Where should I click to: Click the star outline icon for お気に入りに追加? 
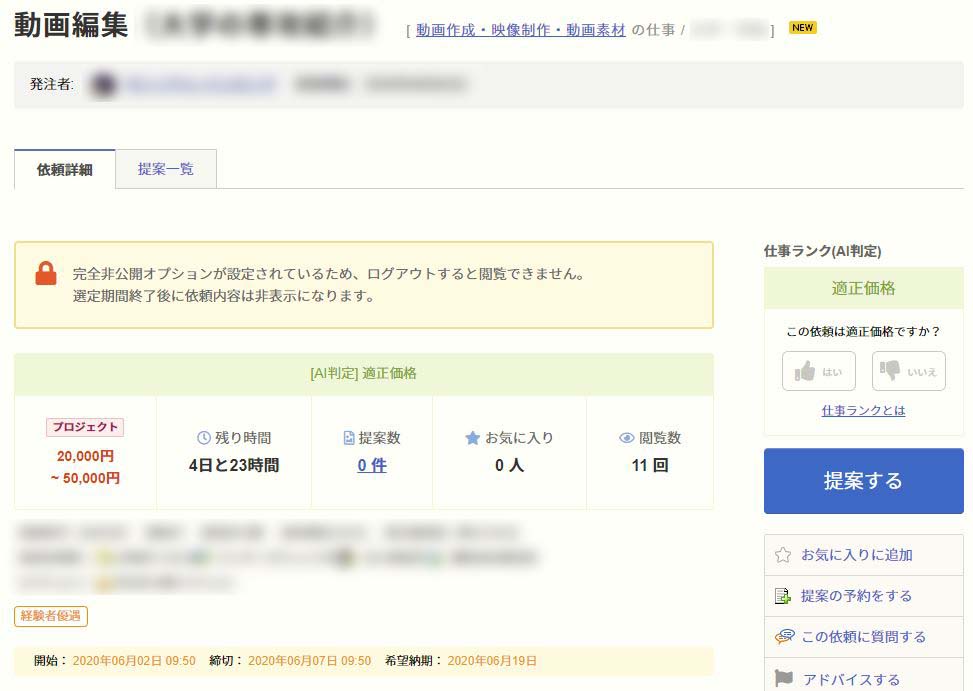pos(783,555)
